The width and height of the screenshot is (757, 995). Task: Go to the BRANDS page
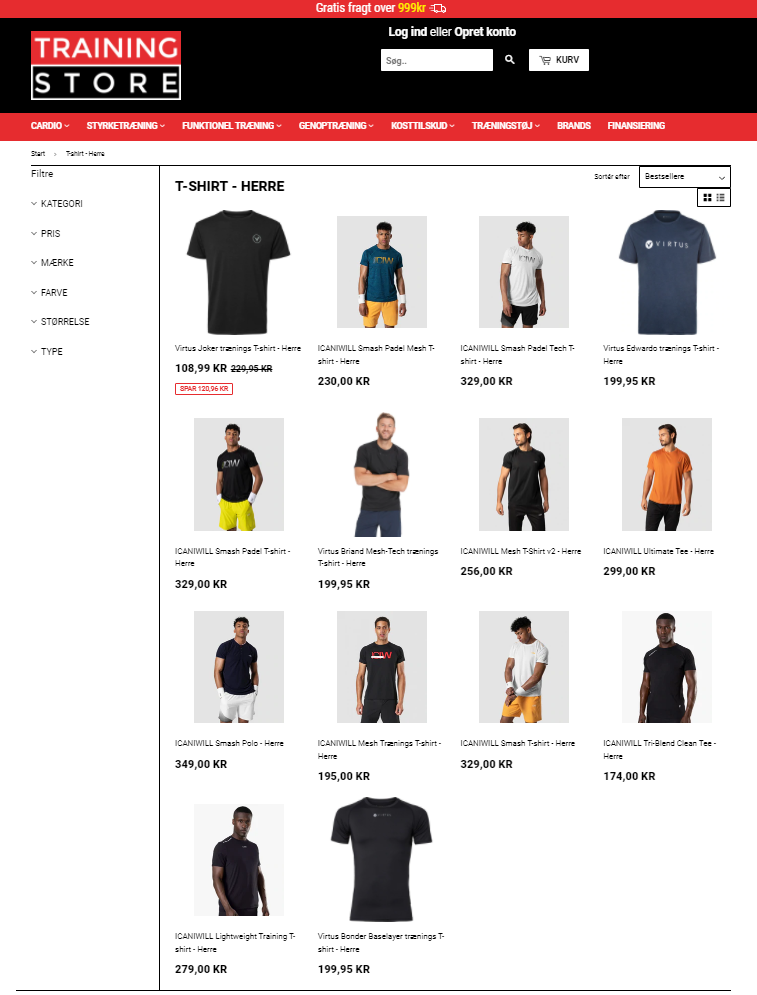574,126
